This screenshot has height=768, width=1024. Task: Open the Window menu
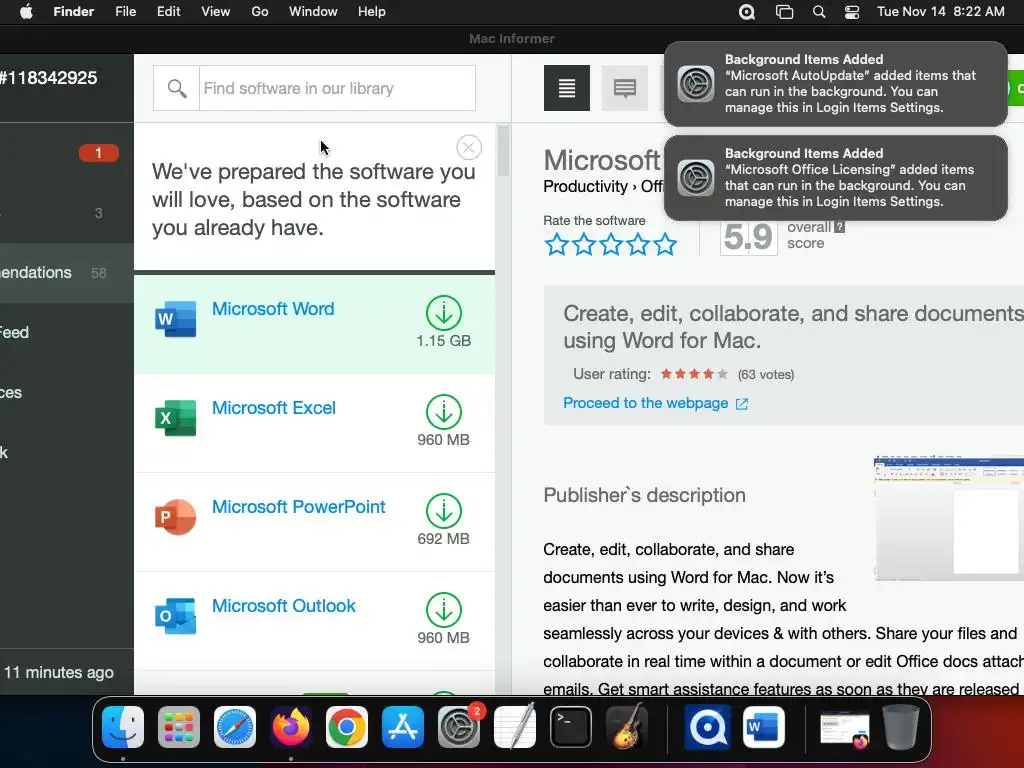tap(313, 12)
